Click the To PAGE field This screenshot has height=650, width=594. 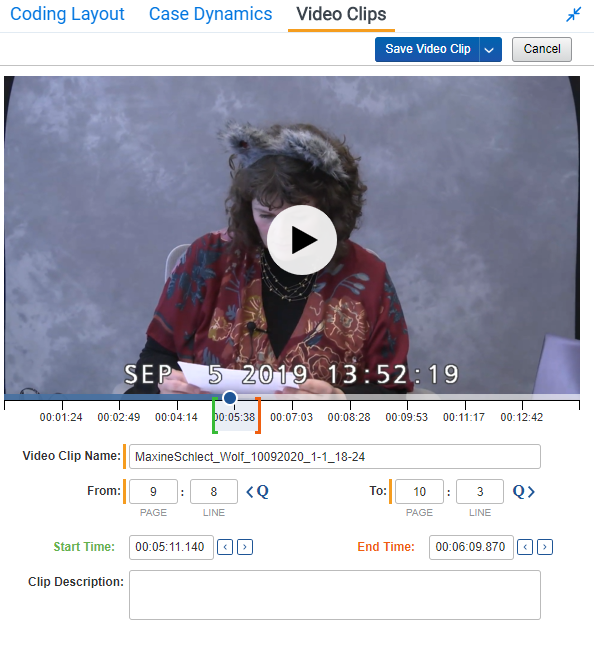click(x=419, y=492)
